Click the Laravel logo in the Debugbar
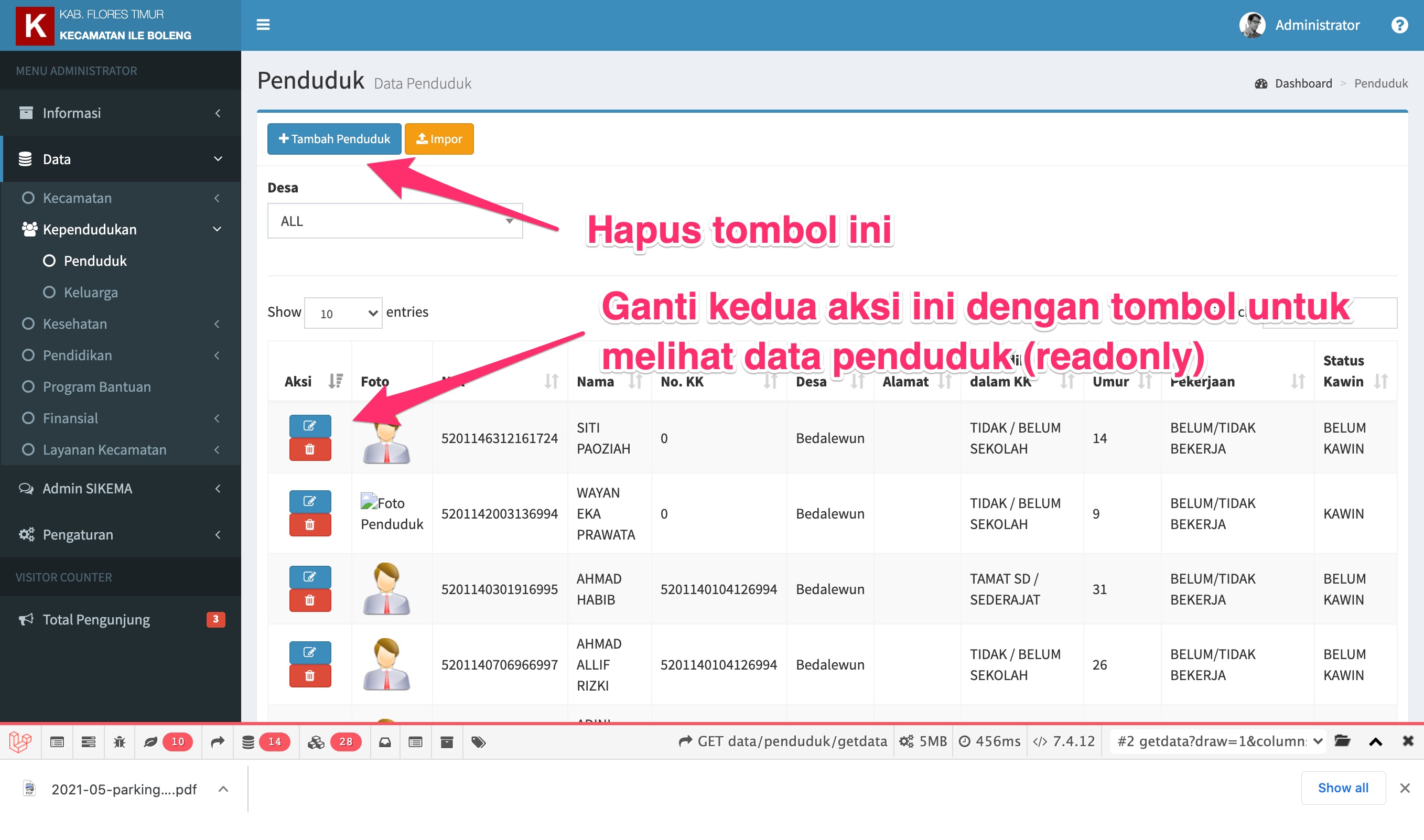 [x=19, y=741]
